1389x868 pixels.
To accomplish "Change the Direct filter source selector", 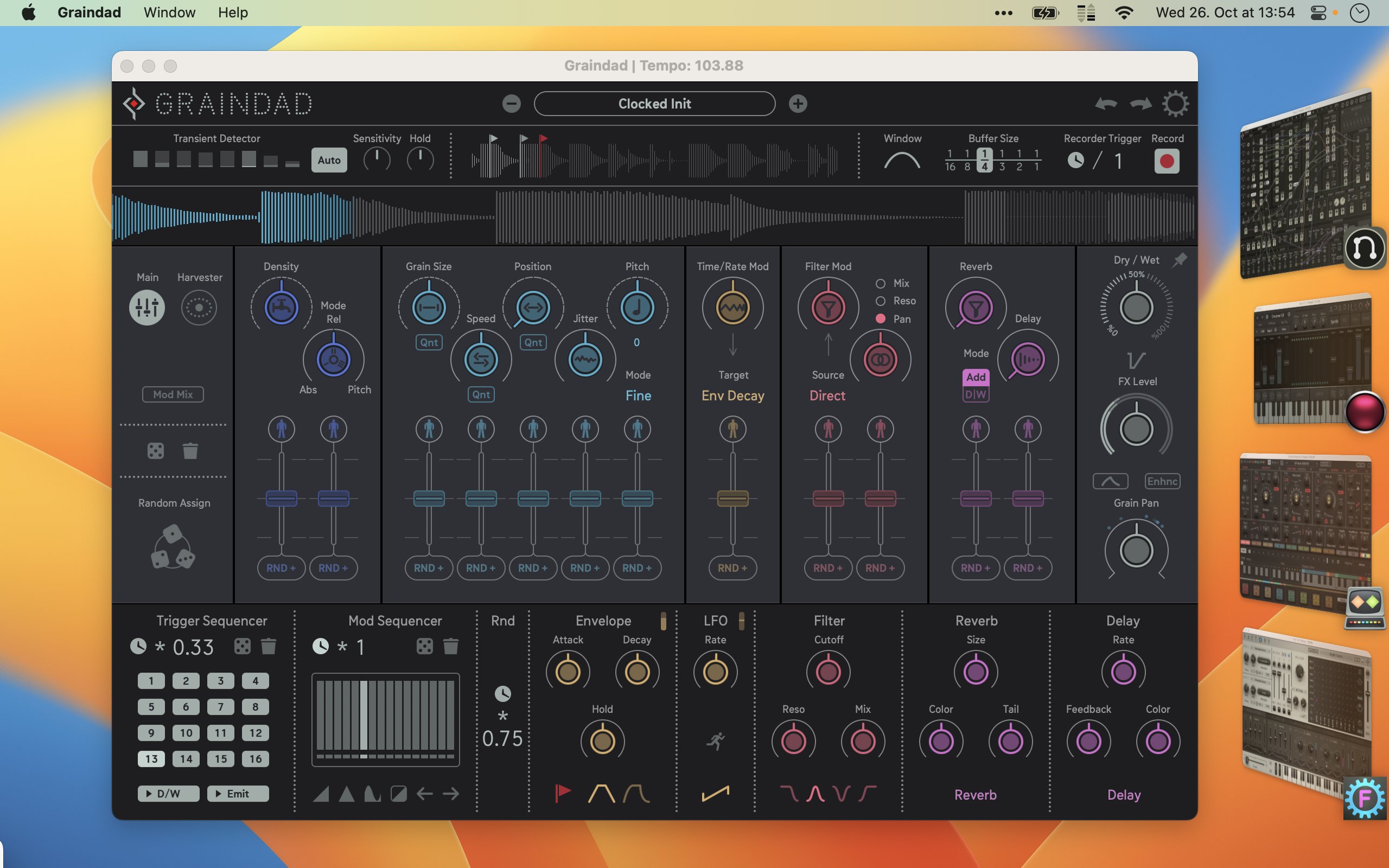I will [x=827, y=395].
